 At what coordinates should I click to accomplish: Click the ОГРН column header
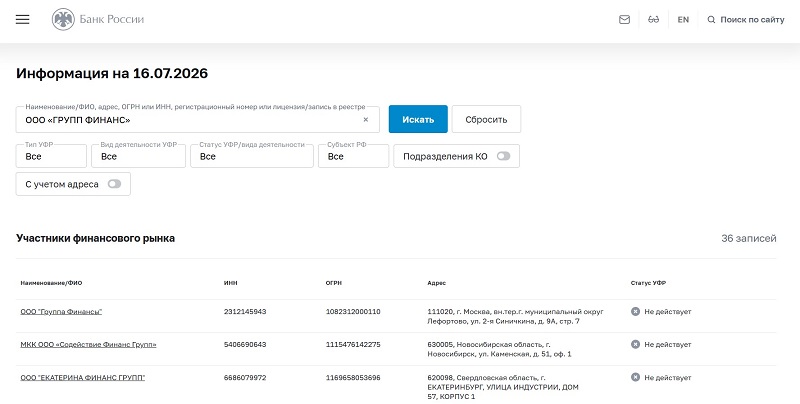334,283
